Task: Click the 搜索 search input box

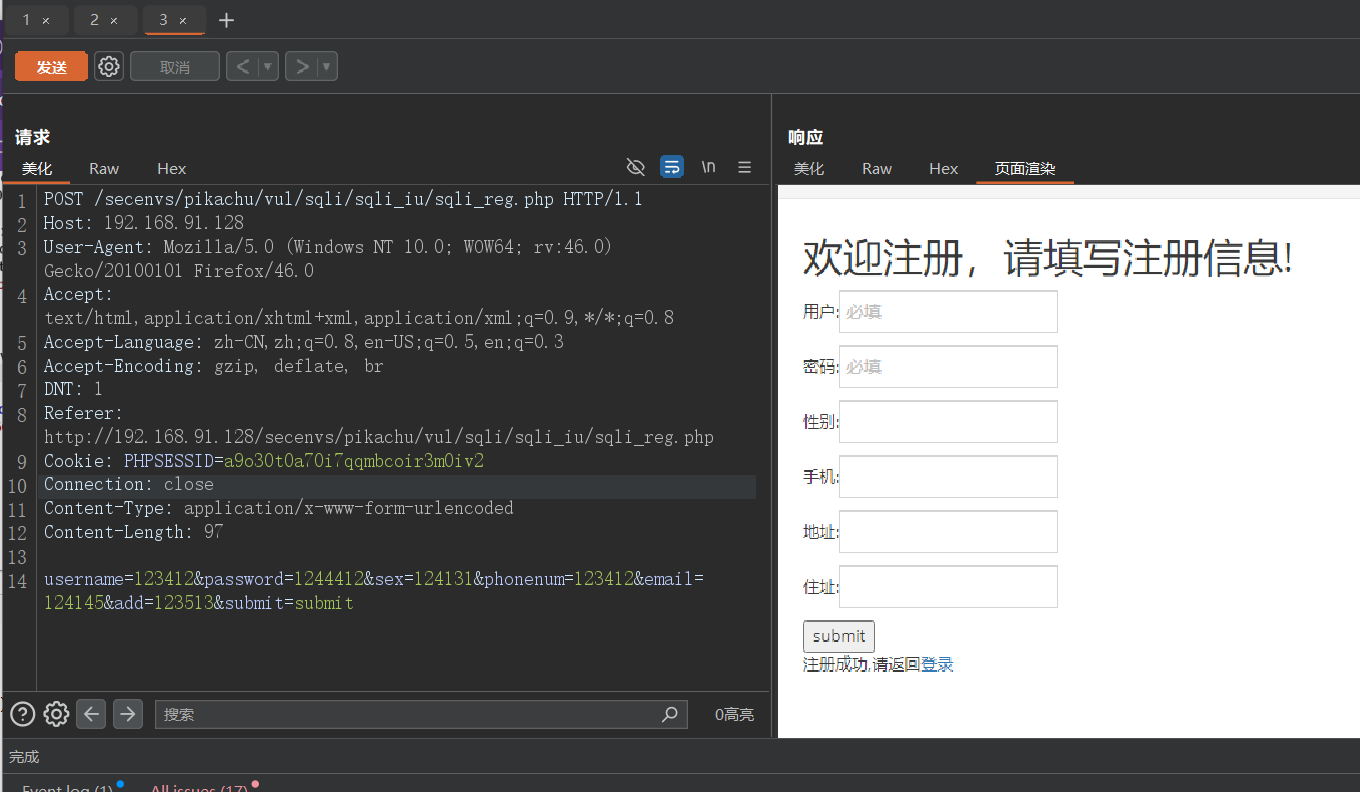Action: click(421, 714)
